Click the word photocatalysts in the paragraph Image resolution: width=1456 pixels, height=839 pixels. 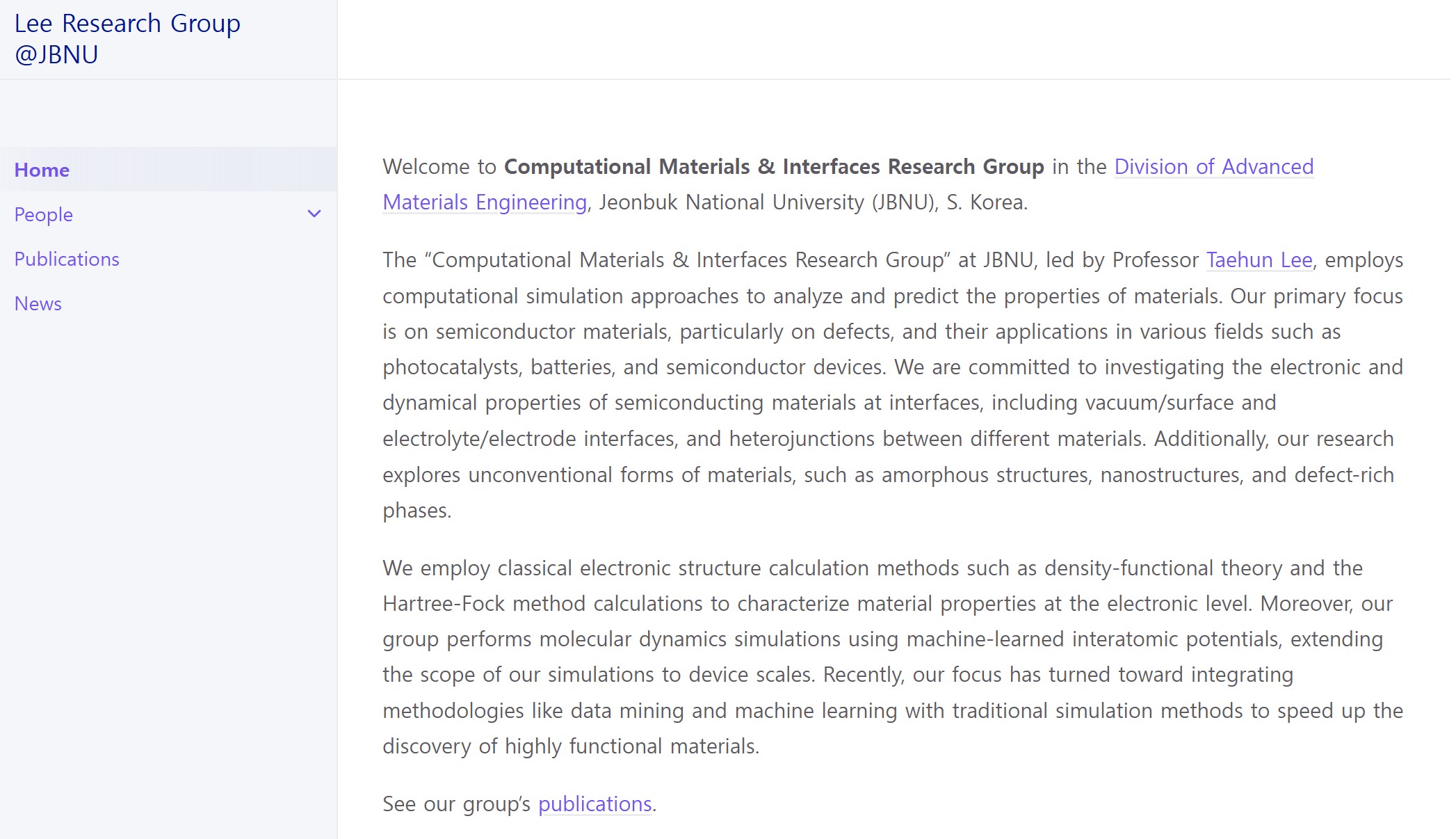(x=451, y=367)
